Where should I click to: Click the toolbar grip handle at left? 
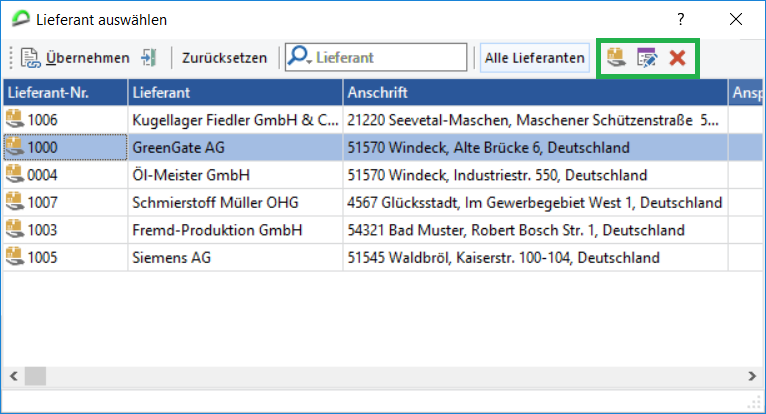coord(11,58)
